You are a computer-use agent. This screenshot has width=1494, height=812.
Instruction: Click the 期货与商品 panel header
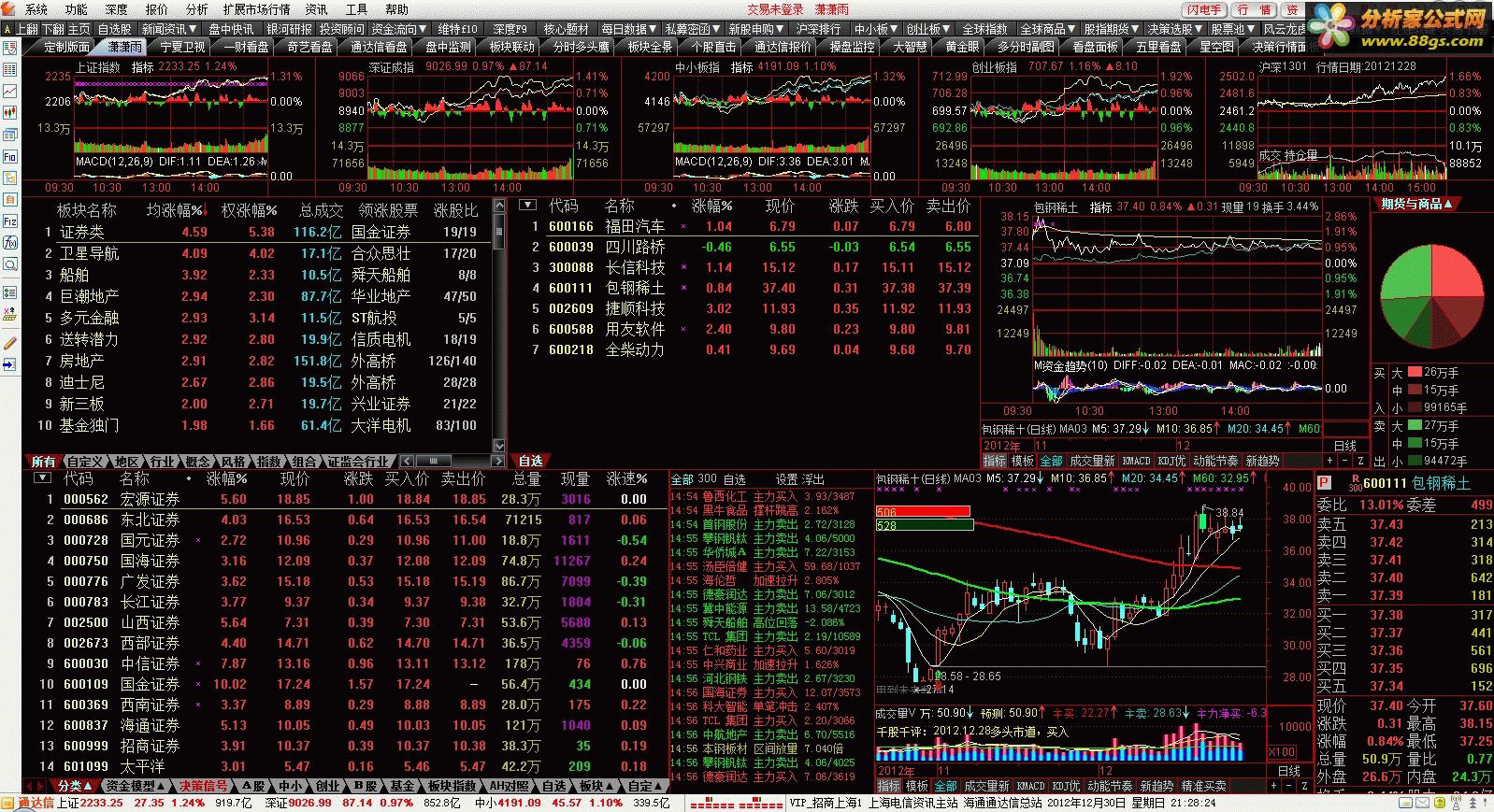point(1417,204)
